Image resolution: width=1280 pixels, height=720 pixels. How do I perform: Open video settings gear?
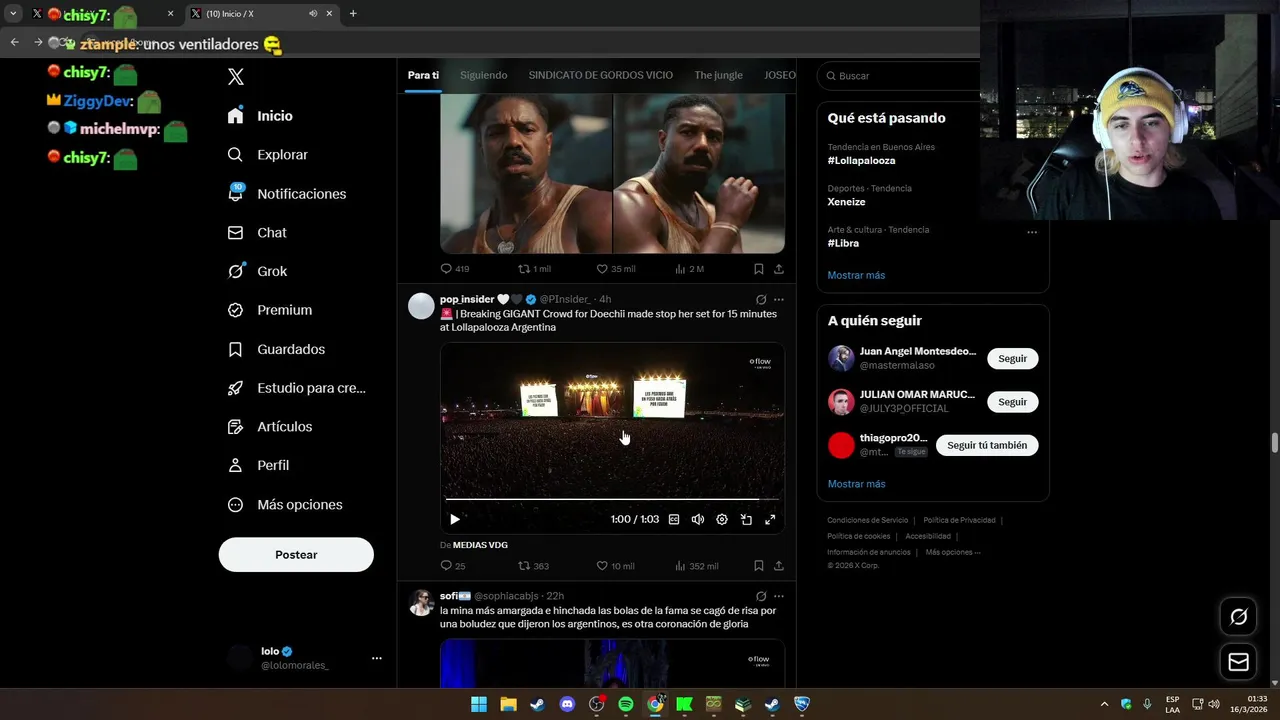722,520
